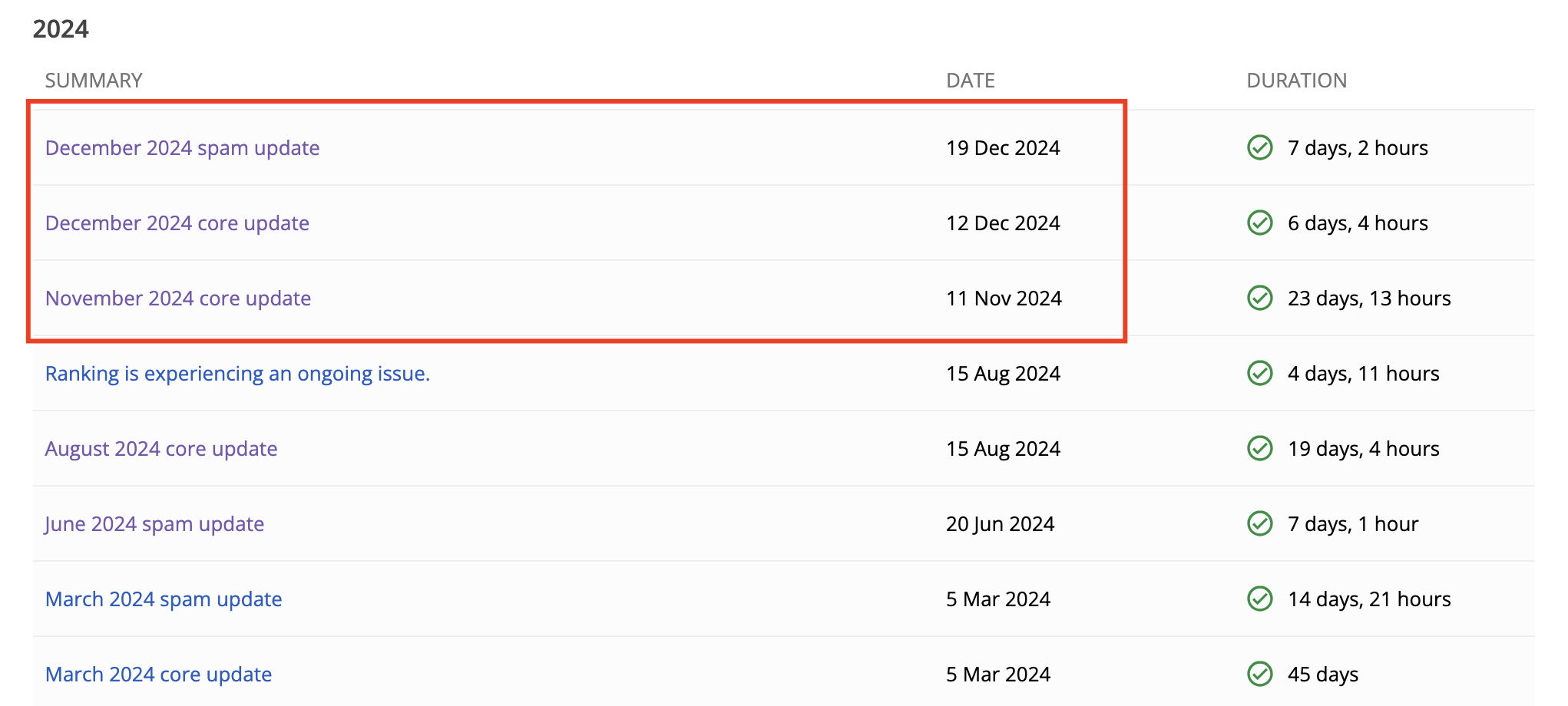
Task: Open the November 2024 core update link
Action: 177,299
